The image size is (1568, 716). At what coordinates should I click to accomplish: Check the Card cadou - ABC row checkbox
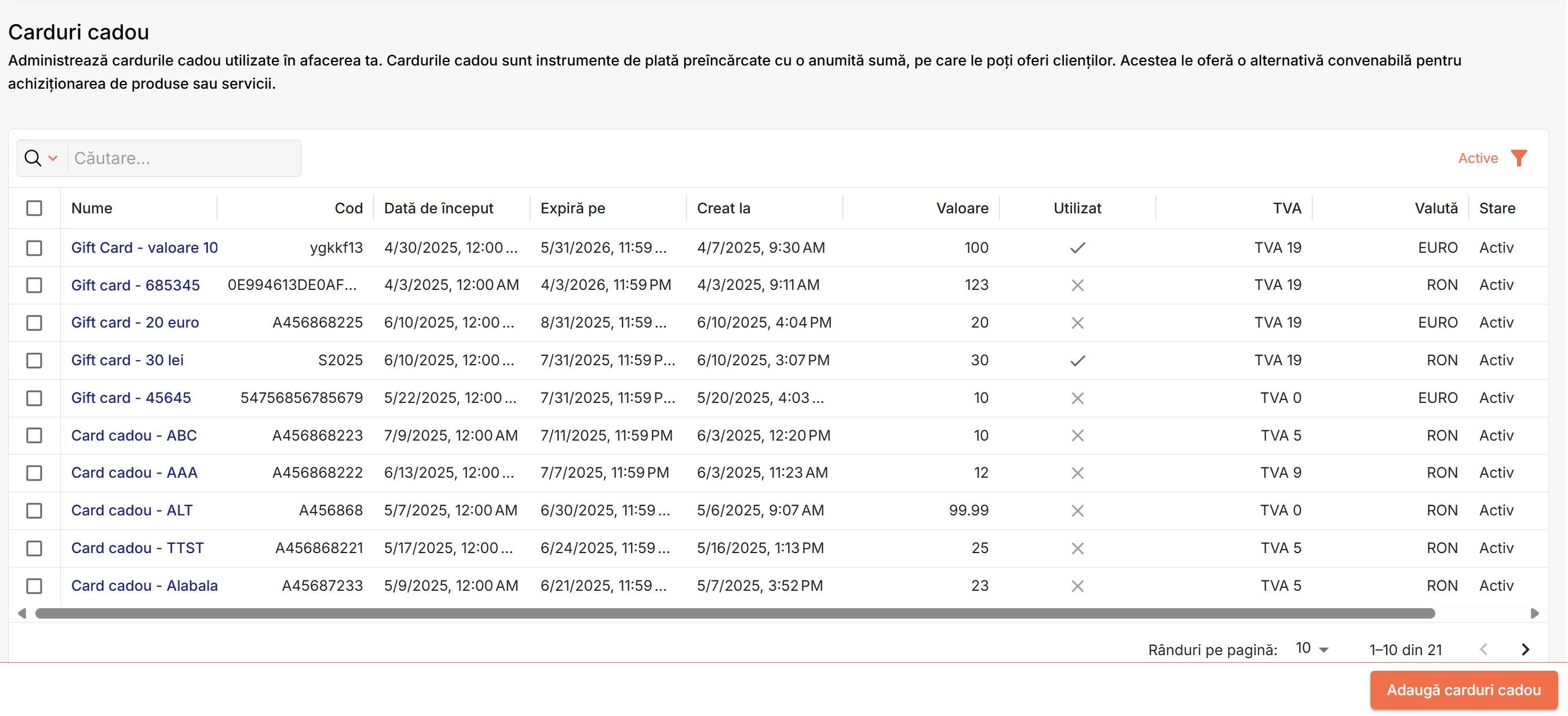34,435
